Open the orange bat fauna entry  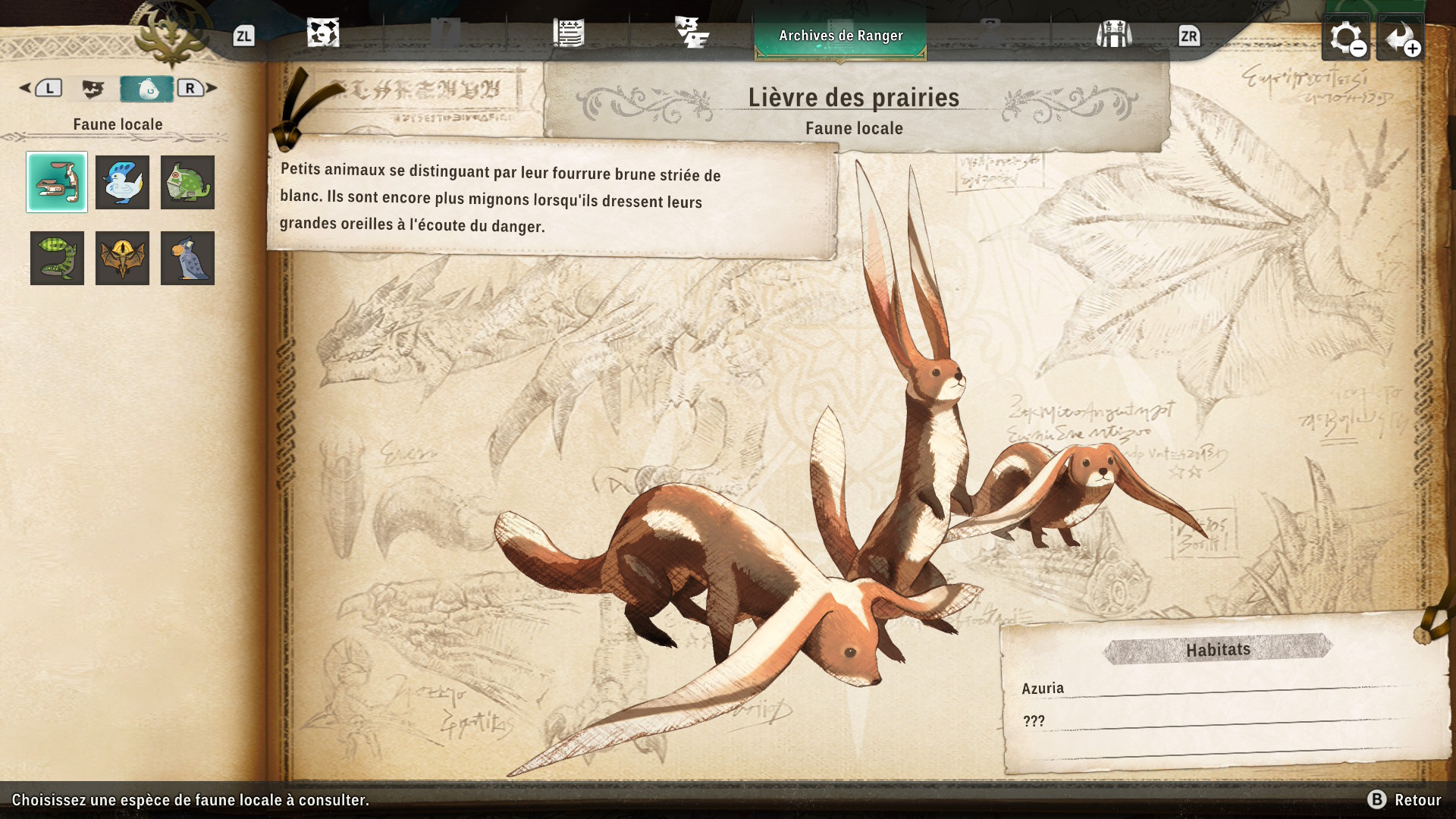point(122,258)
